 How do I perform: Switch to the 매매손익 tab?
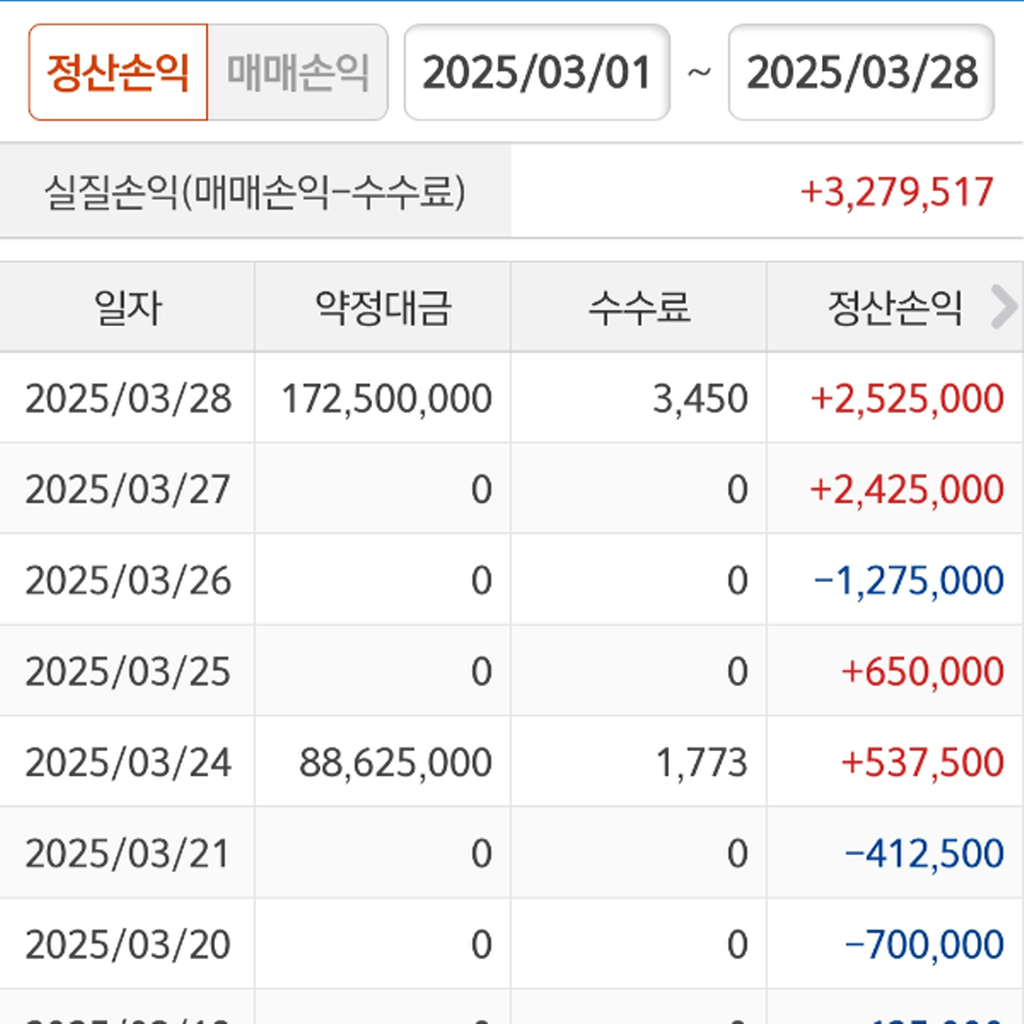coord(297,73)
